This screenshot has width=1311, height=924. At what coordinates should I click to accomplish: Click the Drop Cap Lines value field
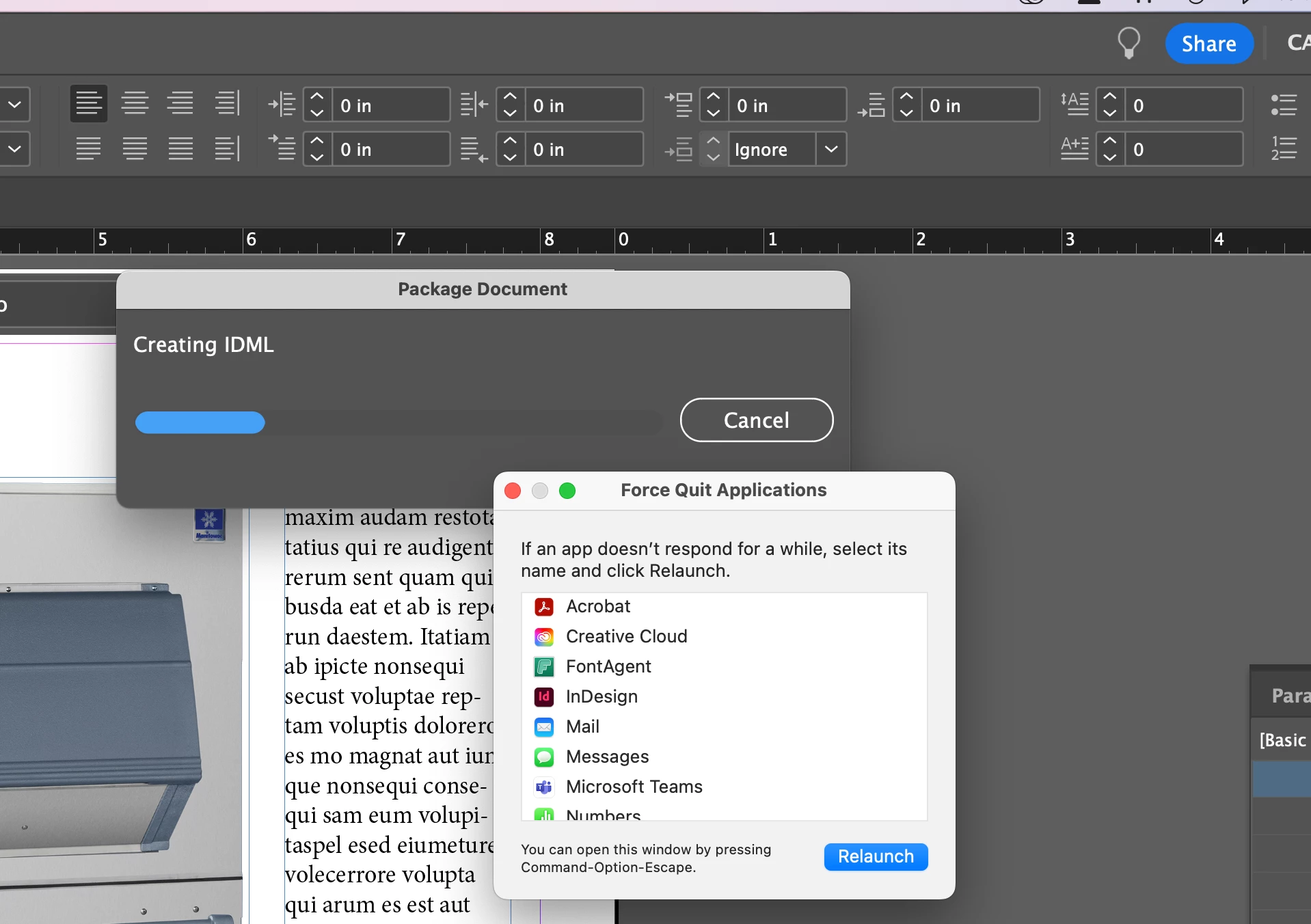pos(1184,105)
